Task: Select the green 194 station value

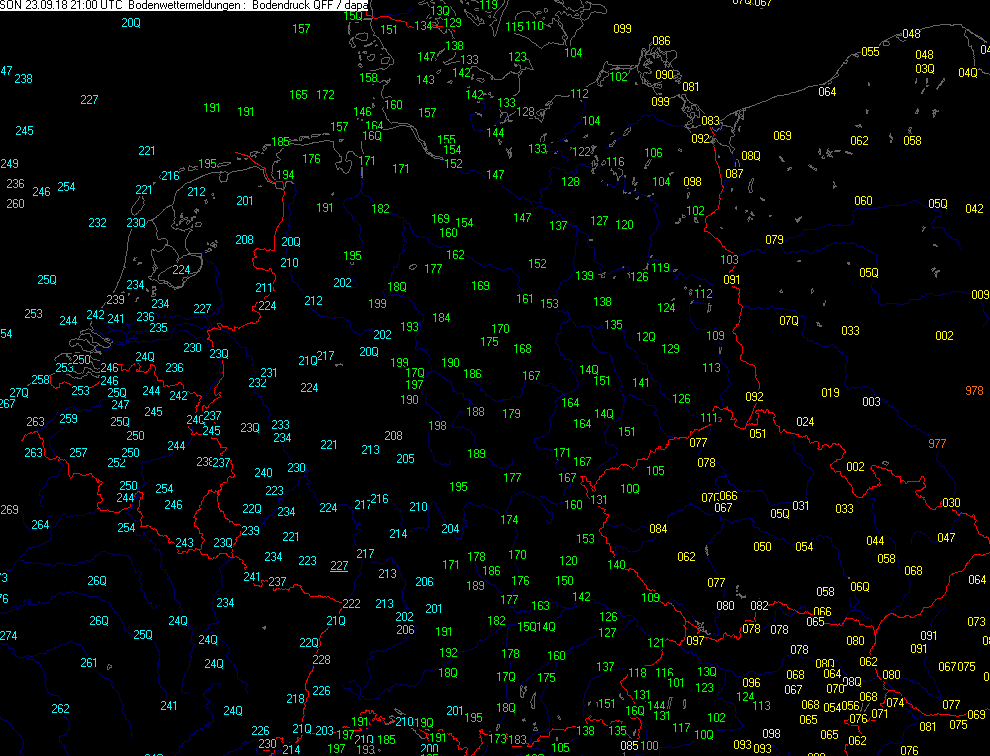Action: click(286, 175)
